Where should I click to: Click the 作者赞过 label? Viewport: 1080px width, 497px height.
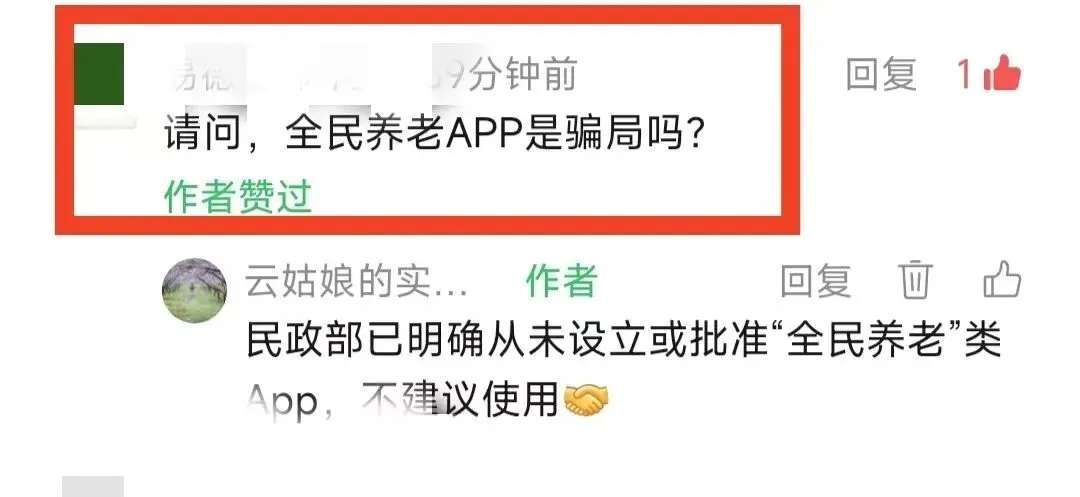[238, 197]
